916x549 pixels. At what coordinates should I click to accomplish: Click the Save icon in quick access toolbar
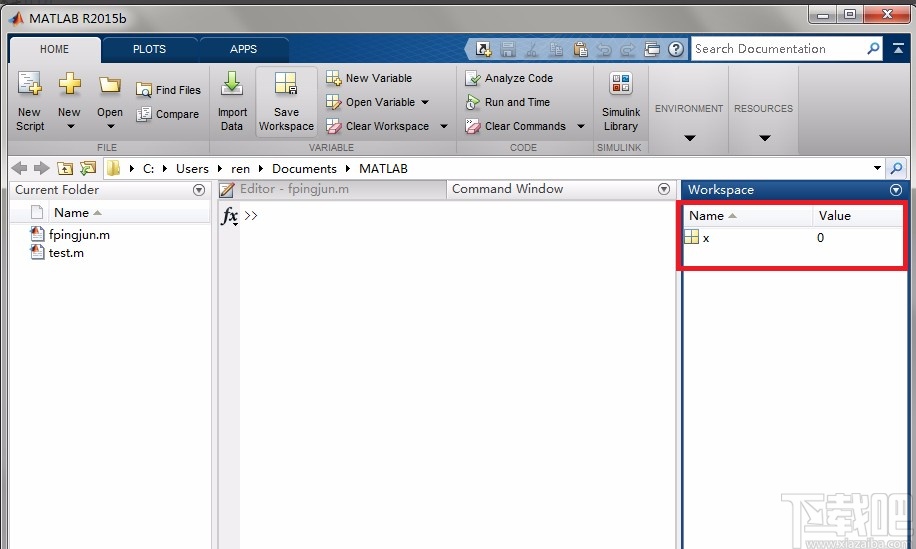click(x=508, y=49)
